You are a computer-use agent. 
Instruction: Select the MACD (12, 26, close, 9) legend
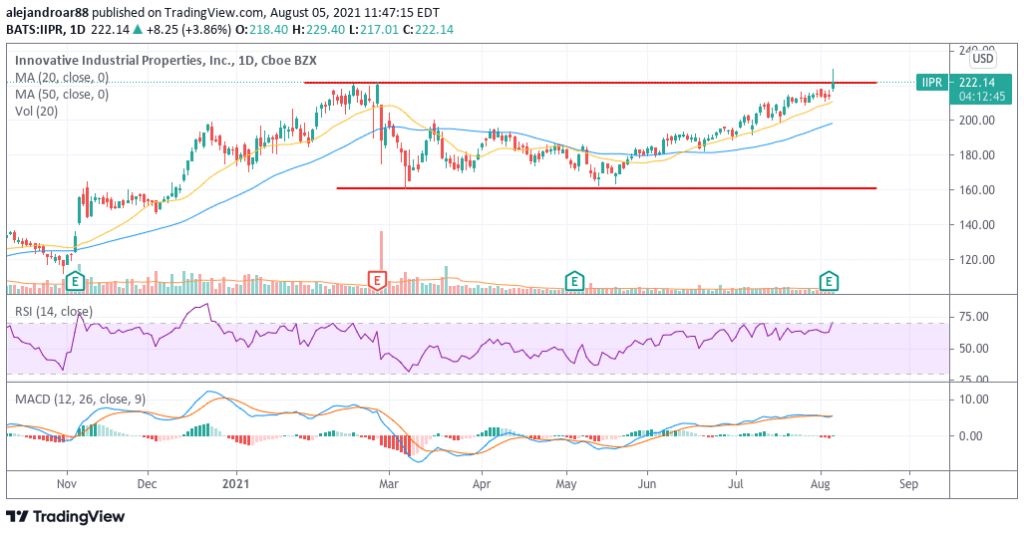tap(80, 398)
